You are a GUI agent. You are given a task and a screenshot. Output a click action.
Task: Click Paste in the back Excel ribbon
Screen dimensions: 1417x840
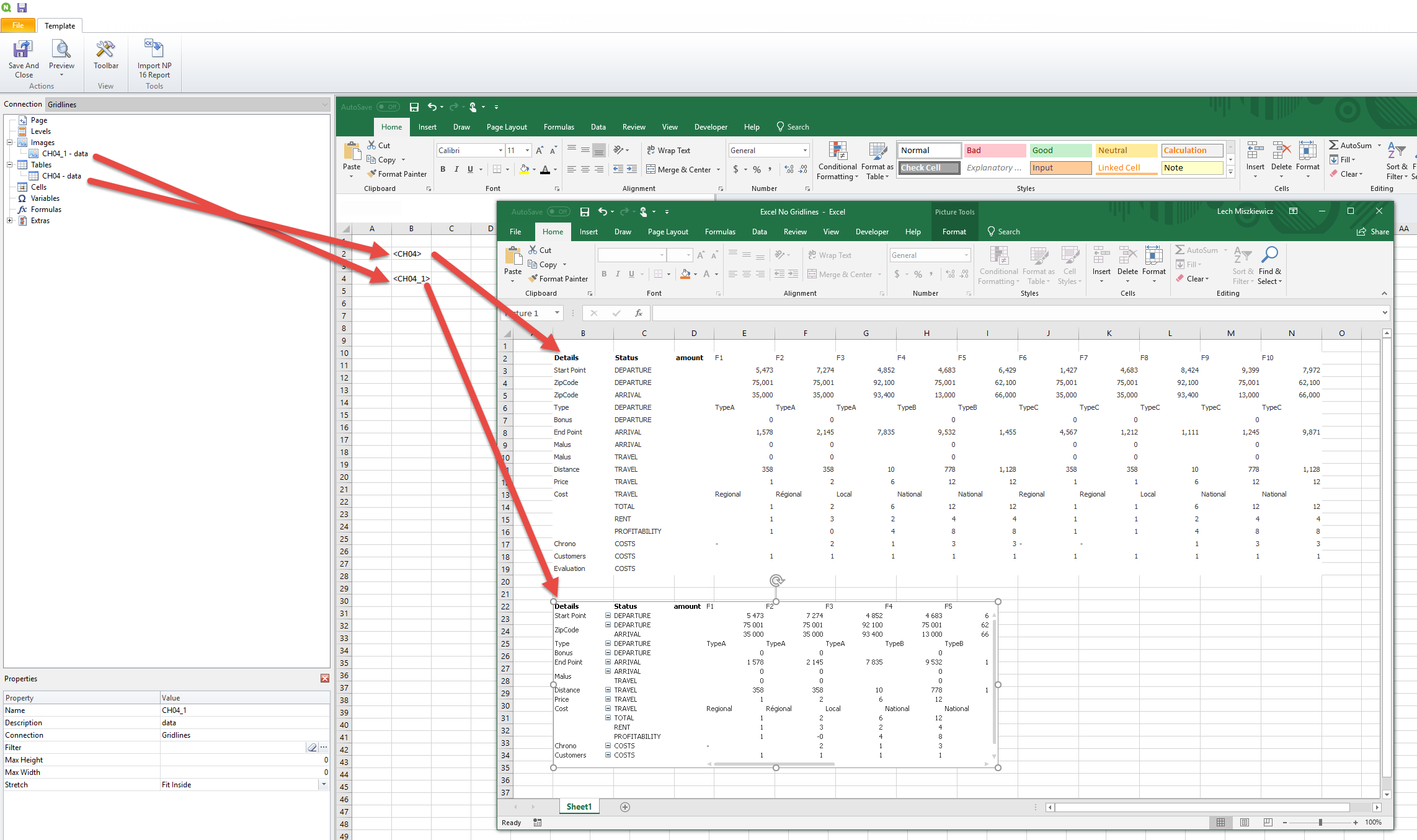click(352, 159)
